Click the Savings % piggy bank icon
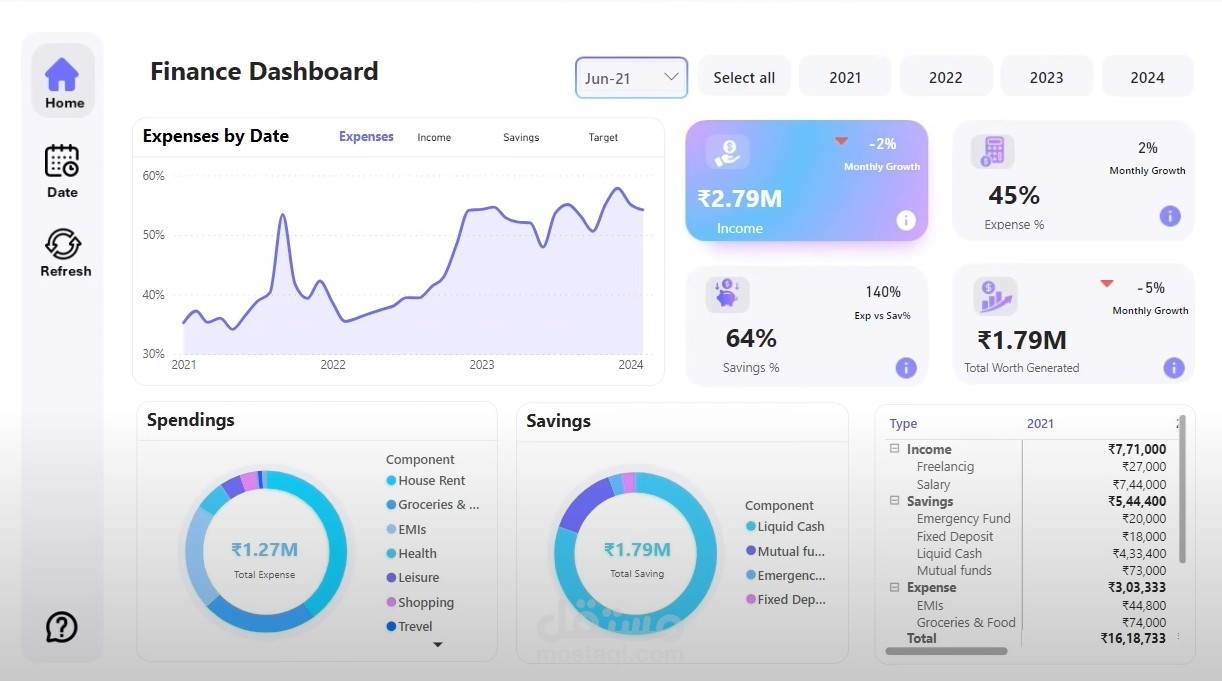1222x681 pixels. pos(727,295)
